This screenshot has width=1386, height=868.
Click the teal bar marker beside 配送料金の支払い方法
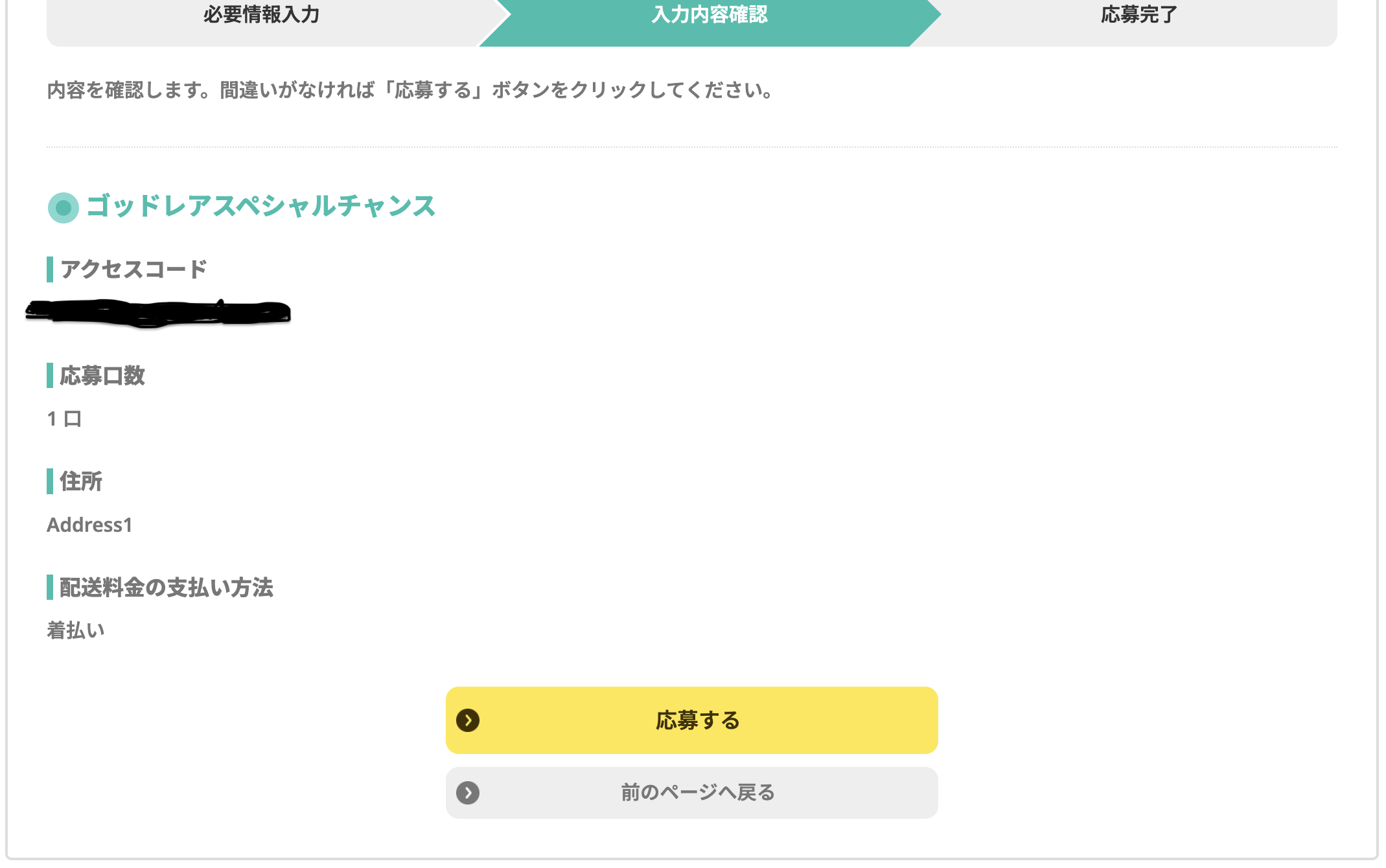50,588
